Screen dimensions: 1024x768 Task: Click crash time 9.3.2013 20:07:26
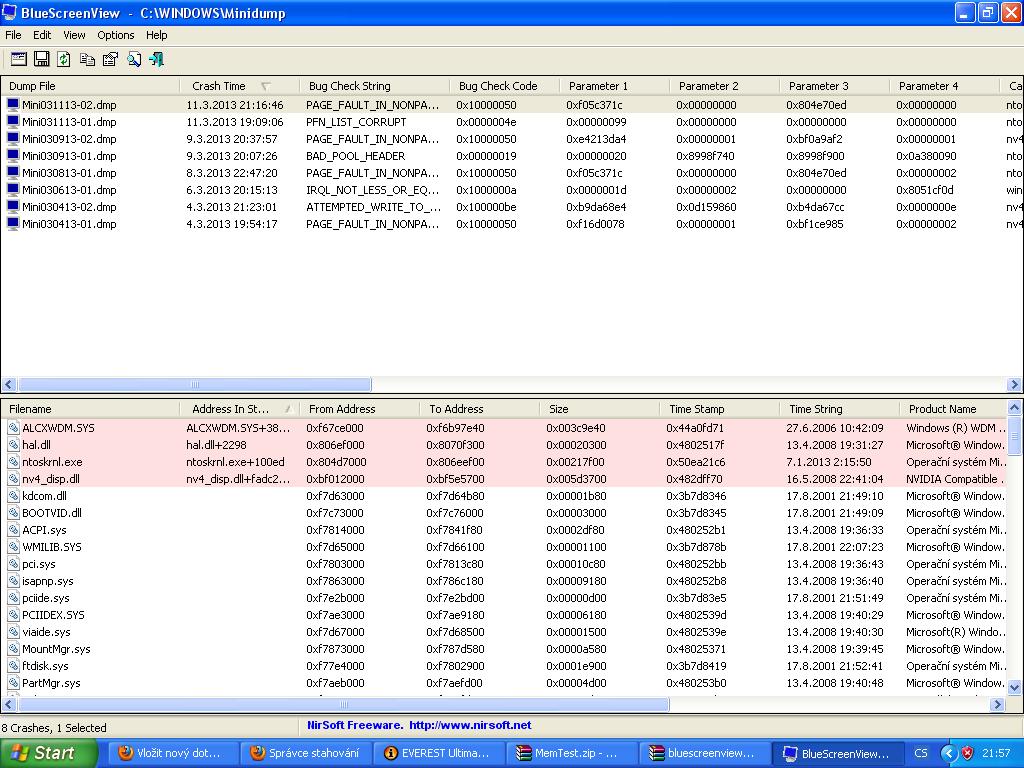click(232, 155)
